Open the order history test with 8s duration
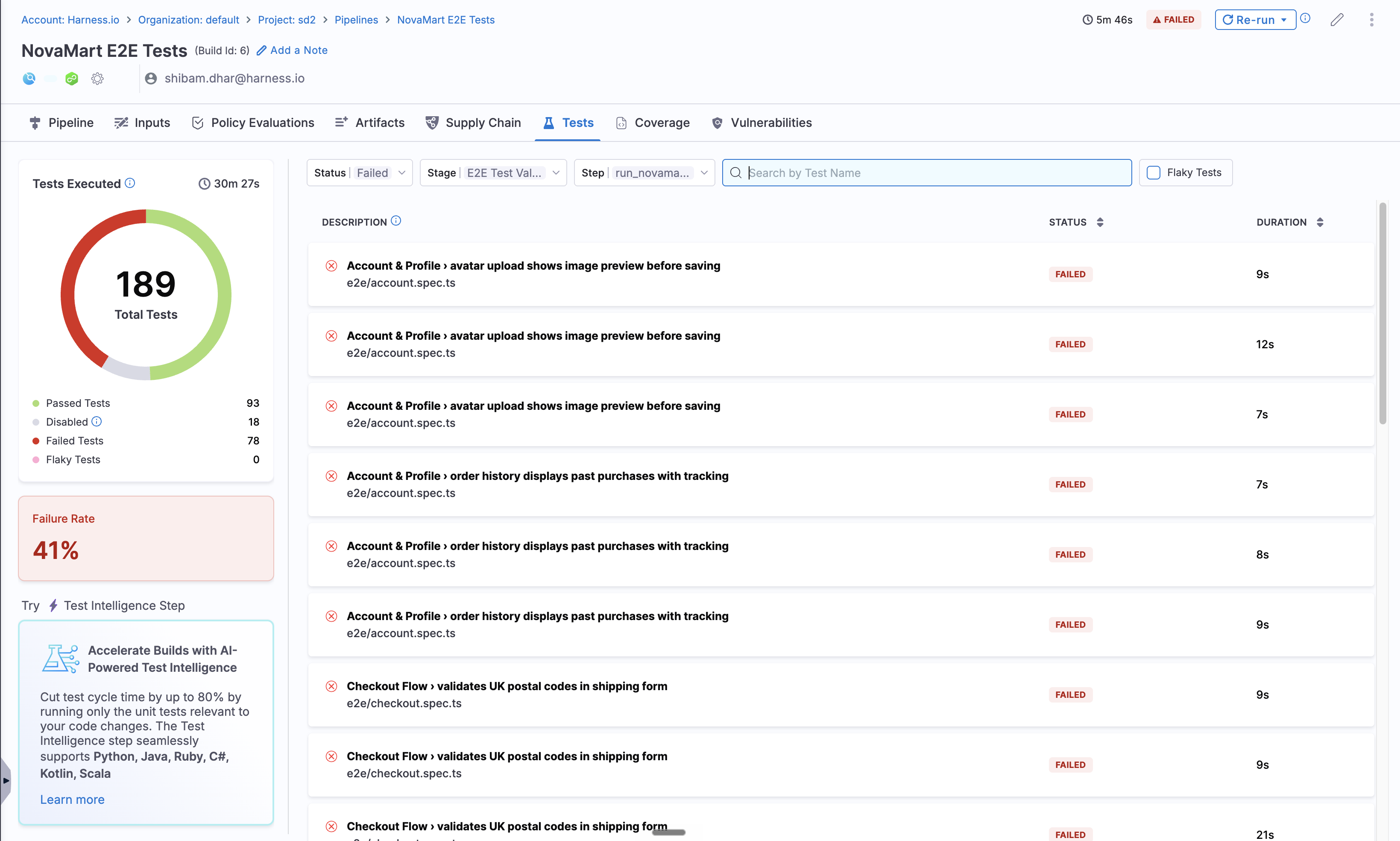1400x841 pixels. click(x=841, y=555)
